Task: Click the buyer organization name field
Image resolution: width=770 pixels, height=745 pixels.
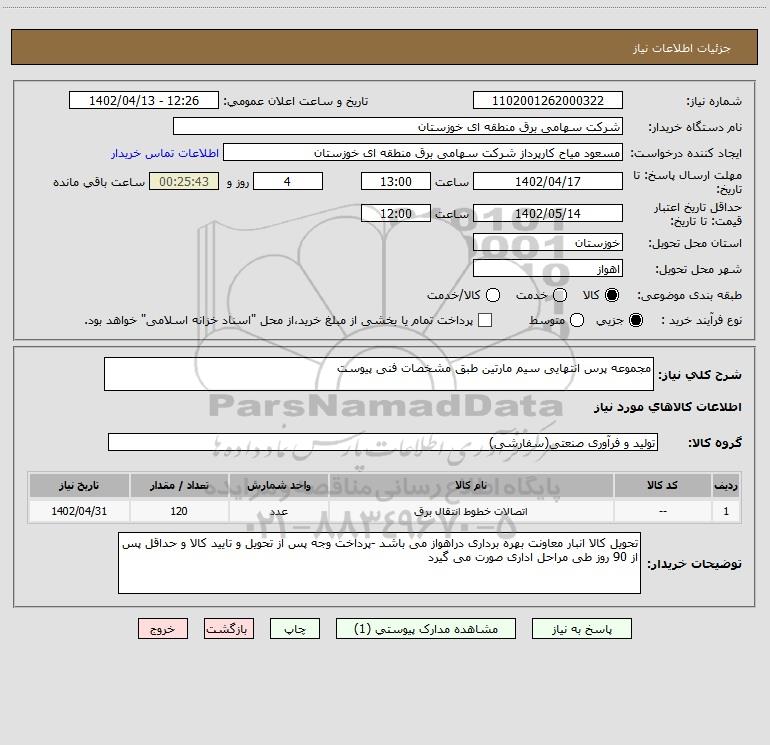Action: click(x=398, y=127)
